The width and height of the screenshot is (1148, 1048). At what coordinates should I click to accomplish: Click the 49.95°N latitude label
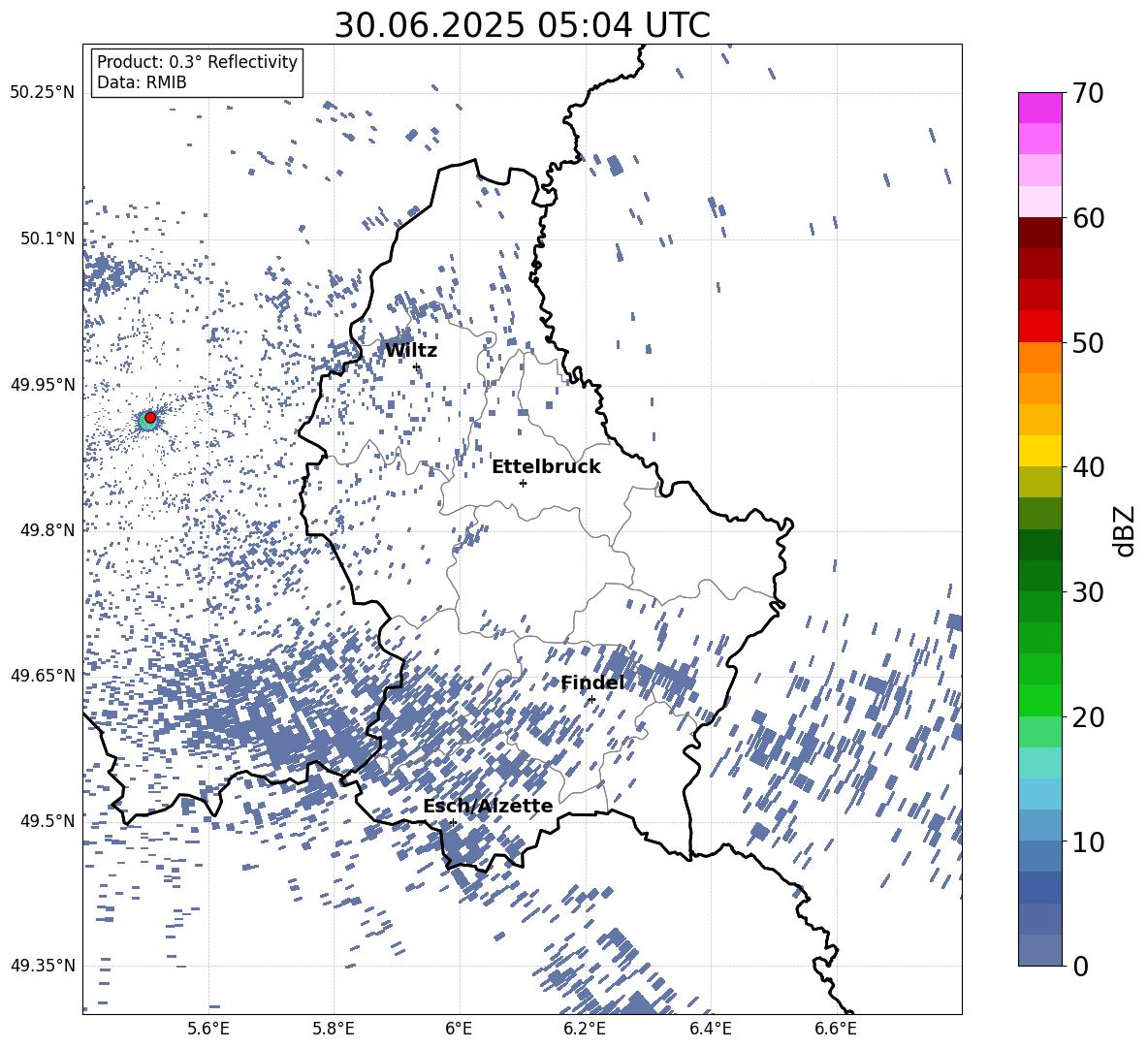[42, 384]
